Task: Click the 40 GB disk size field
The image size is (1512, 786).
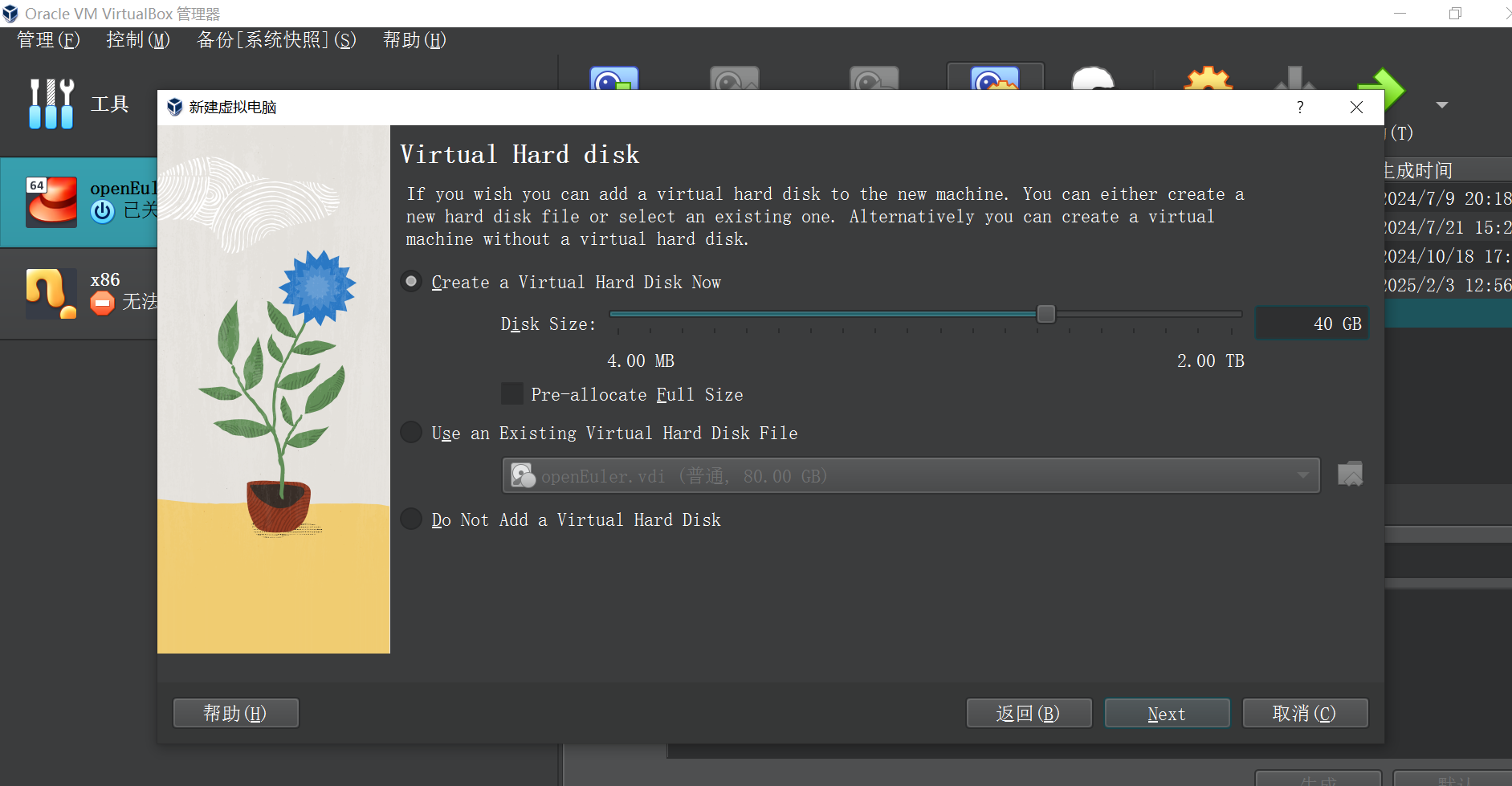Action: click(x=1311, y=324)
